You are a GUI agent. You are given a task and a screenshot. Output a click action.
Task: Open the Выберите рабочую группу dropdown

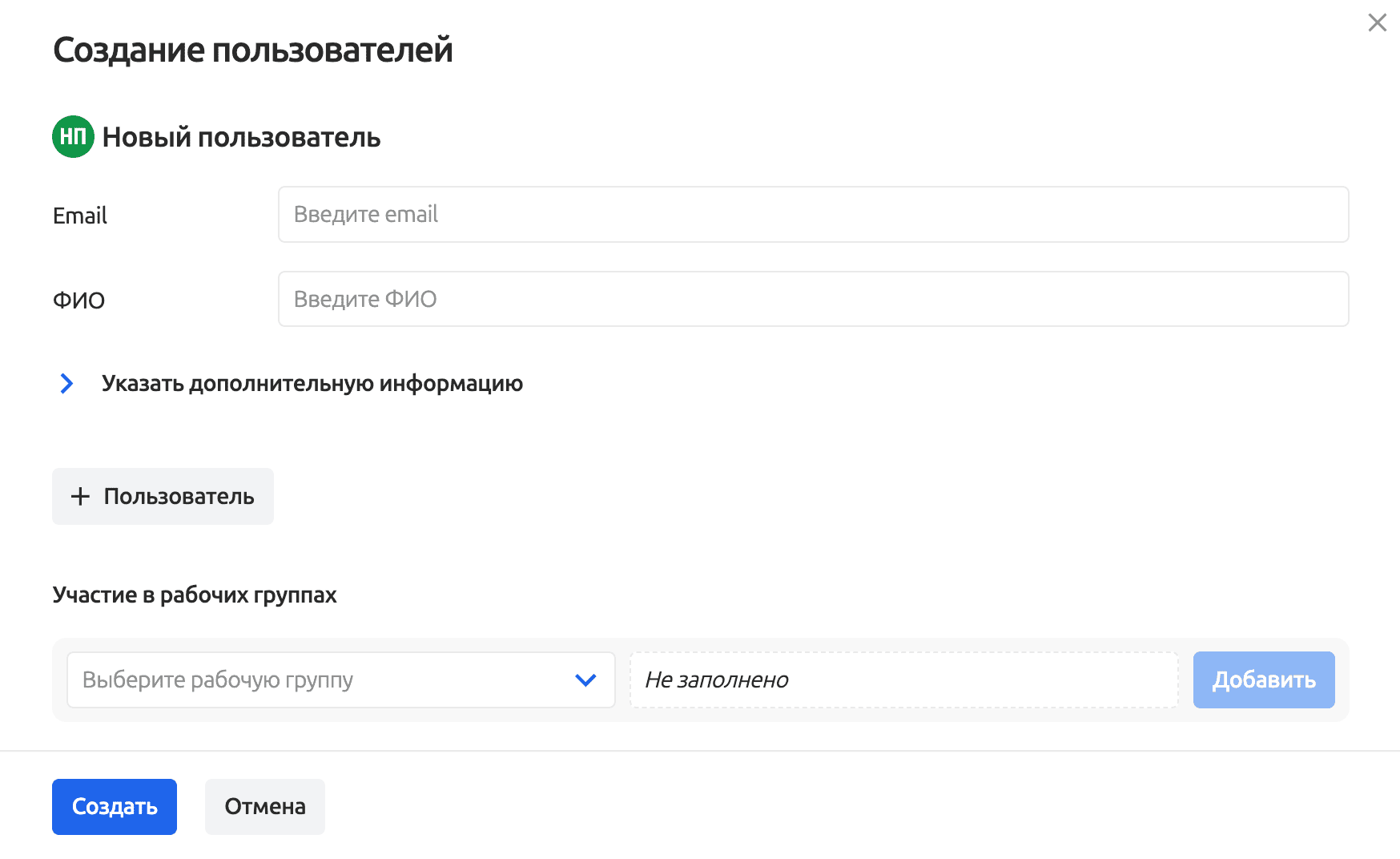(340, 680)
